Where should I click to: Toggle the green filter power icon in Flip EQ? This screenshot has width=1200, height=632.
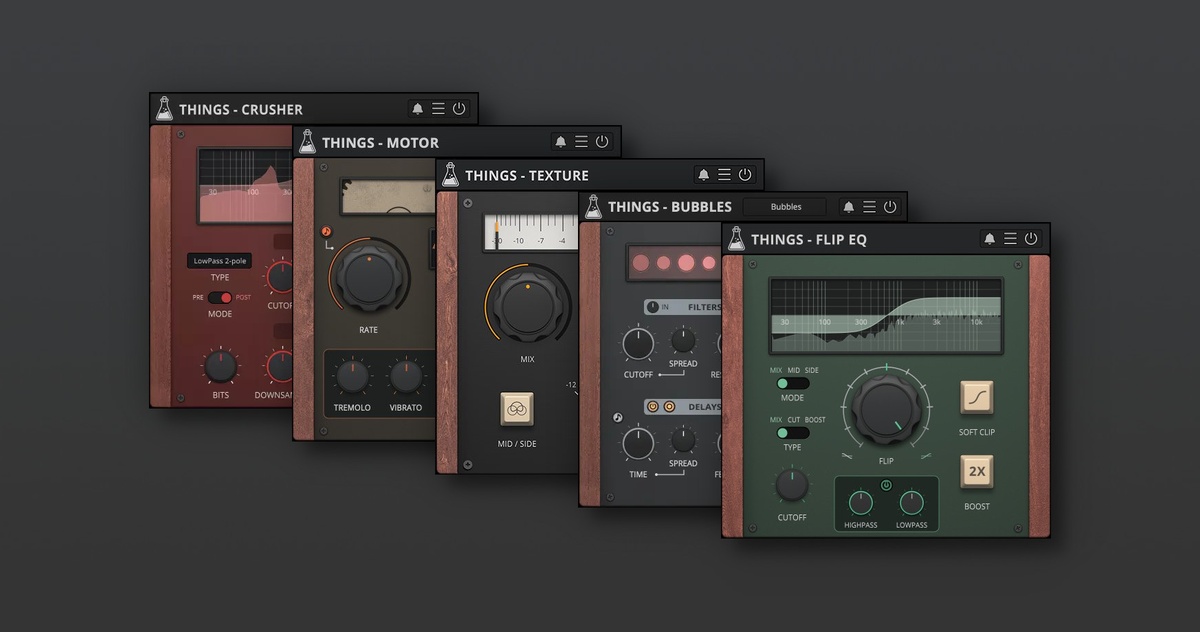pyautogui.click(x=886, y=486)
